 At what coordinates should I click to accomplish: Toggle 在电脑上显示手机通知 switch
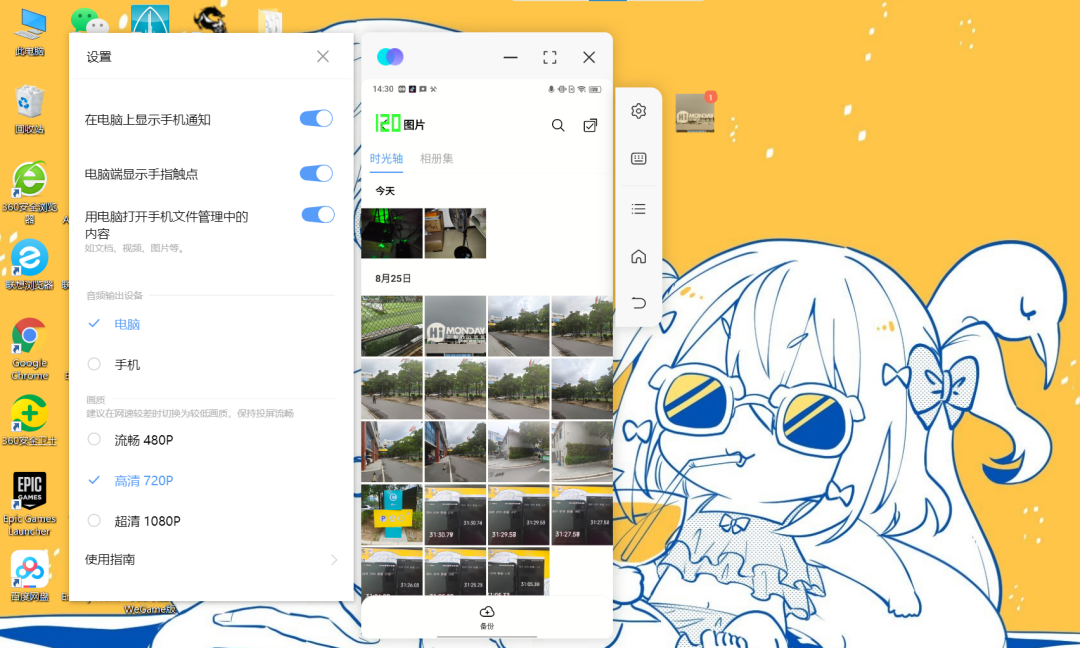[x=316, y=118]
